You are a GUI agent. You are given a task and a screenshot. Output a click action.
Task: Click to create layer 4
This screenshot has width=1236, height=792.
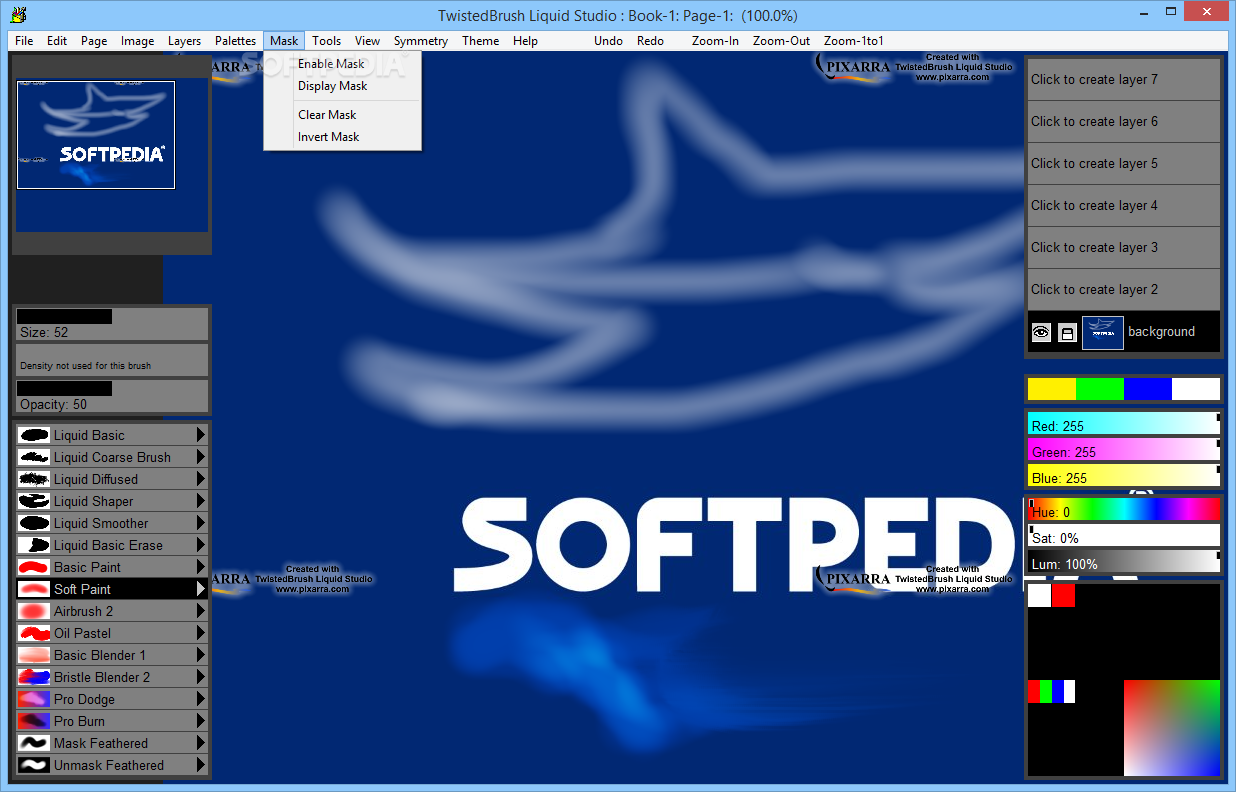[x=1123, y=205]
